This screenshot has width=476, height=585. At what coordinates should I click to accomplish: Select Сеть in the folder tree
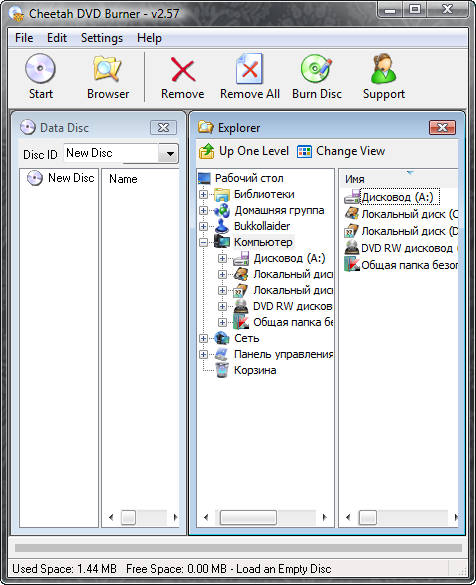coord(247,338)
